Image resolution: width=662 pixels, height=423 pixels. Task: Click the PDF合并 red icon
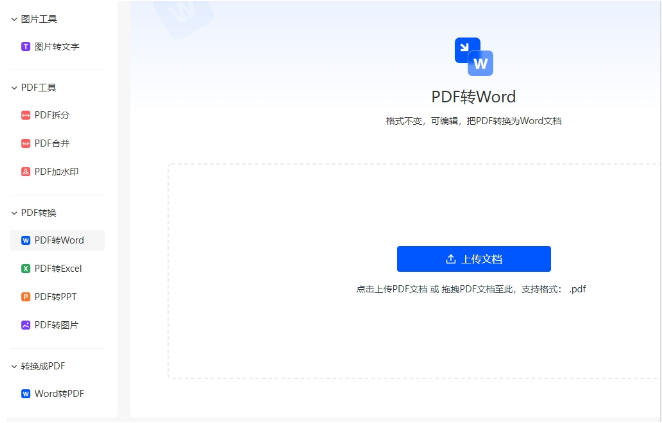pyautogui.click(x=26, y=144)
